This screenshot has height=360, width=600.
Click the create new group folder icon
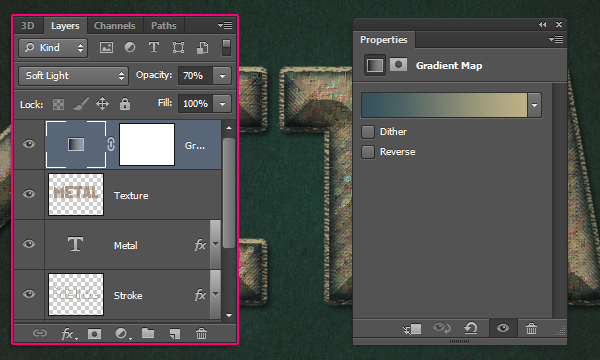148,333
